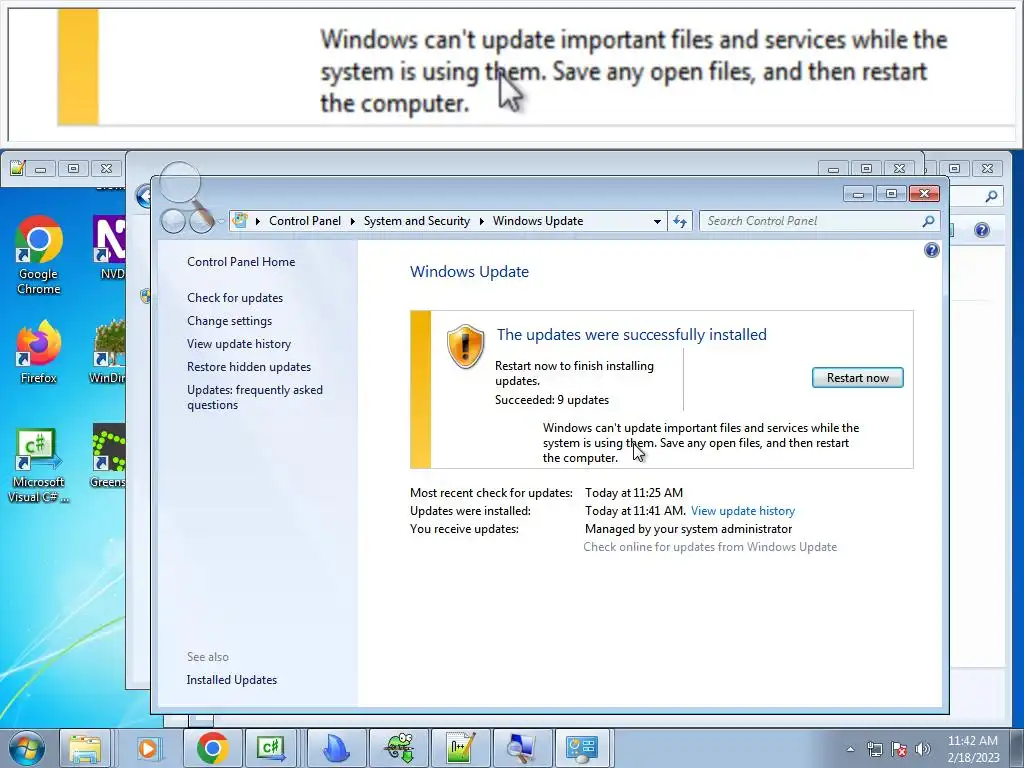Screen dimensions: 1024x768
Task: Click the help icon in the background window
Action: (x=982, y=230)
